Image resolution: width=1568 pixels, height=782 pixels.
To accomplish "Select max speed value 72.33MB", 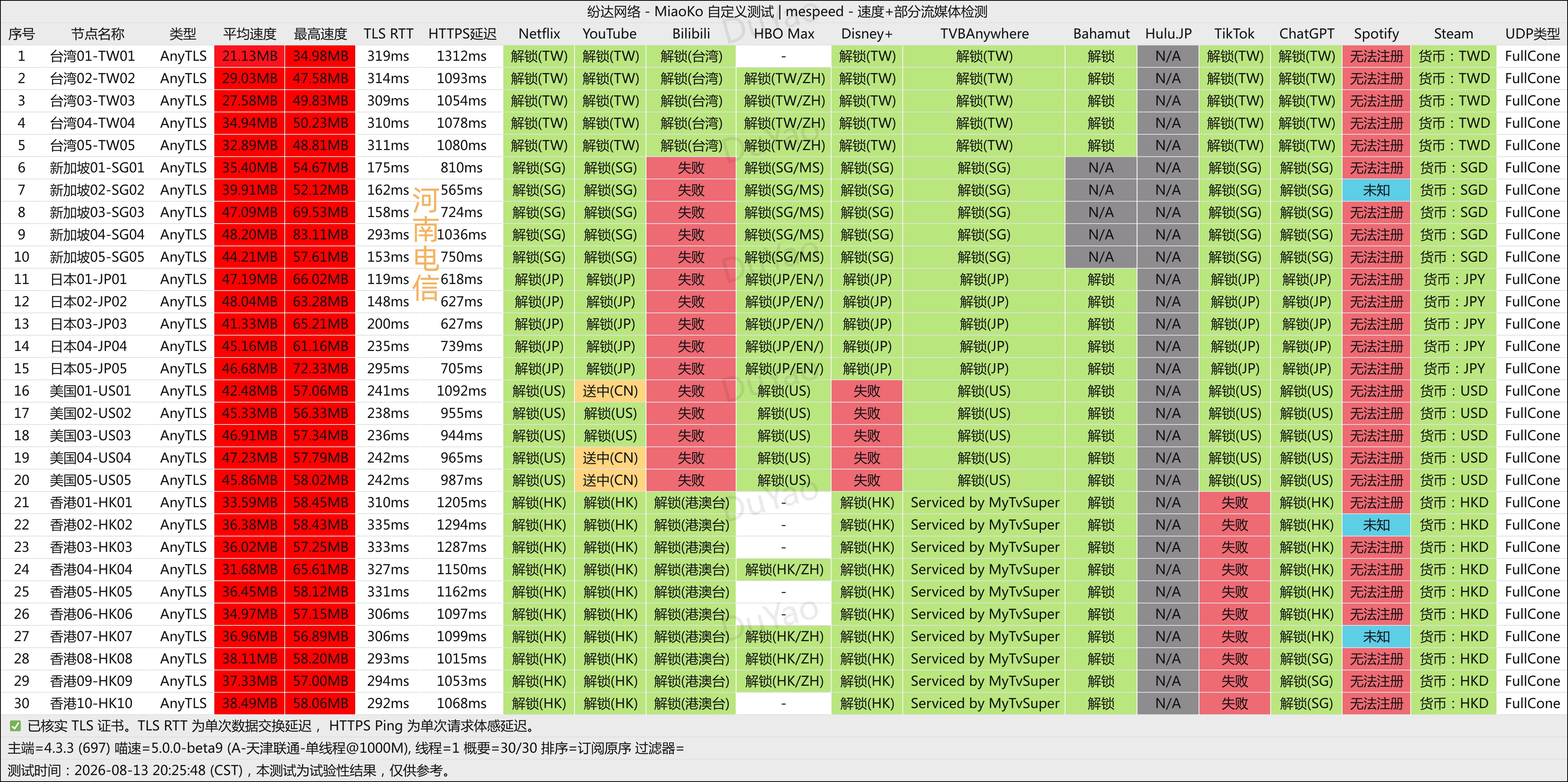I will 320,369.
